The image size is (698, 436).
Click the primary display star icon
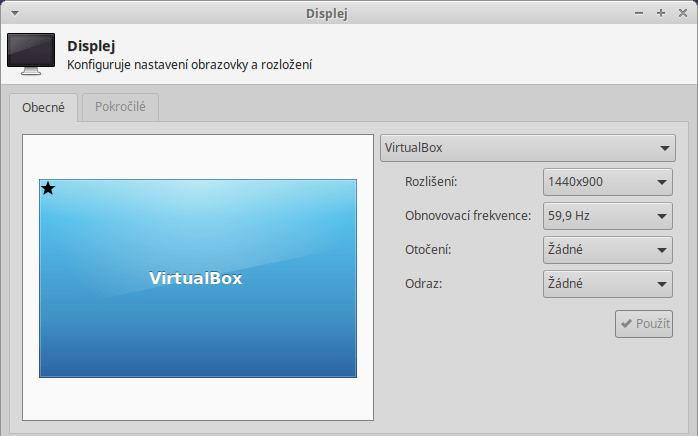click(48, 188)
